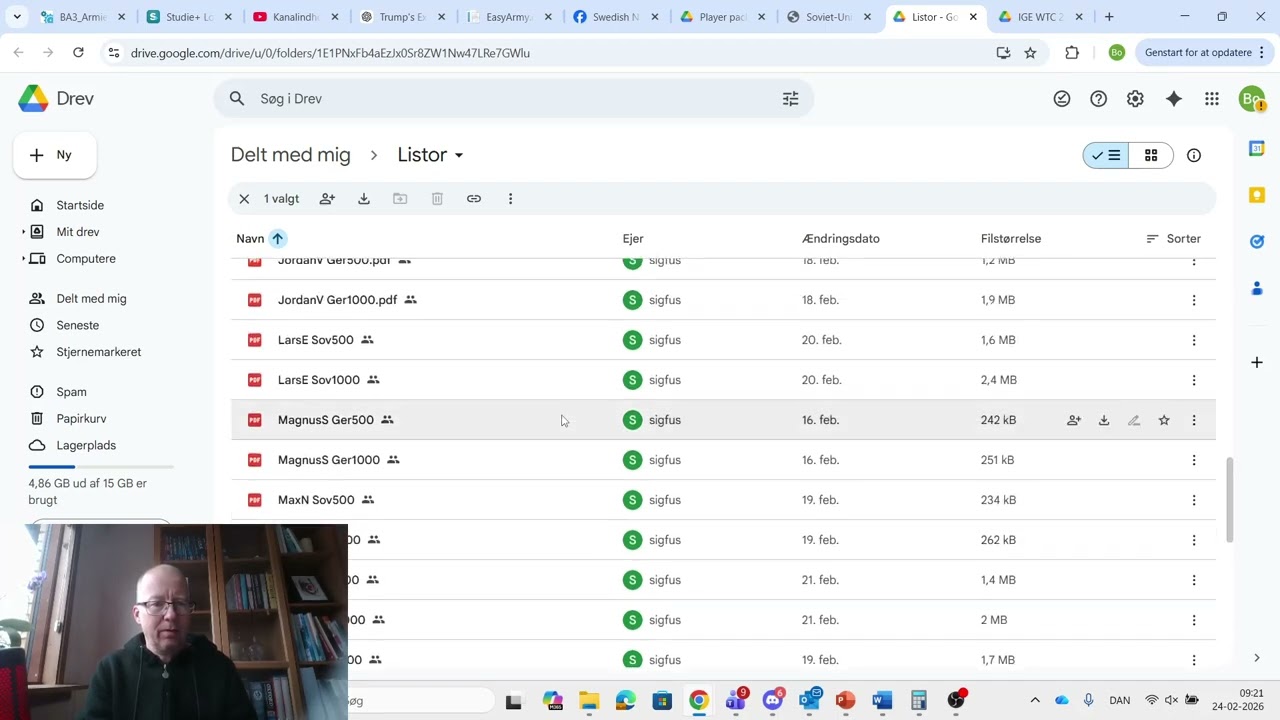
Task: Download MagnusS Ger500 via row icon
Action: click(x=1104, y=420)
